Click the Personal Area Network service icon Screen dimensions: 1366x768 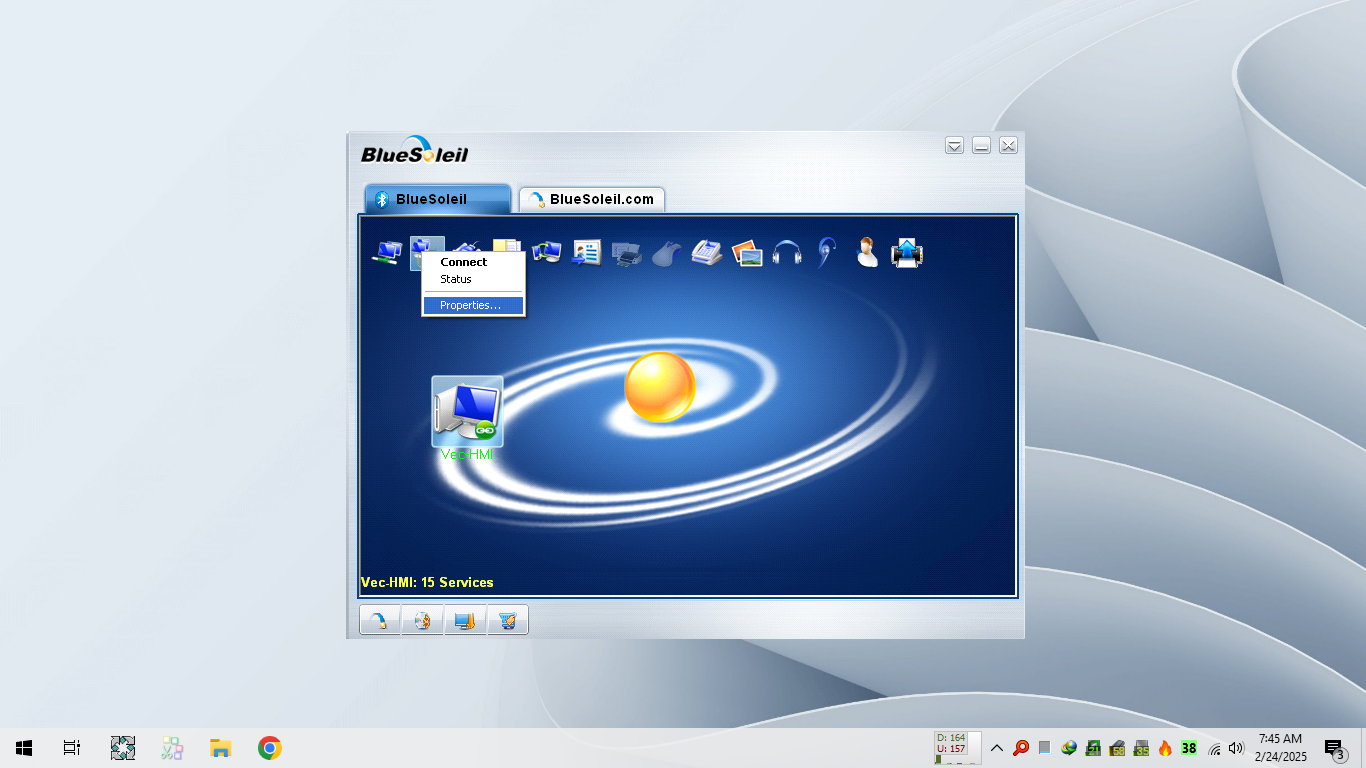tap(386, 252)
